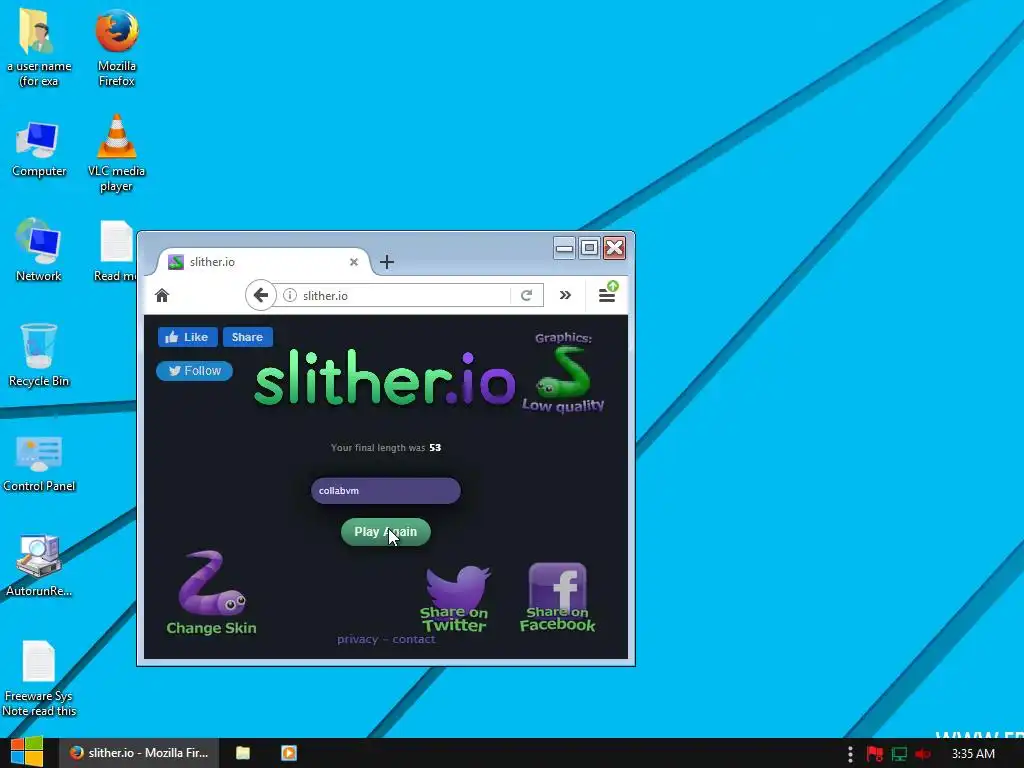The width and height of the screenshot is (1024, 768).
Task: Click the Action Center flag tray icon
Action: tap(874, 754)
